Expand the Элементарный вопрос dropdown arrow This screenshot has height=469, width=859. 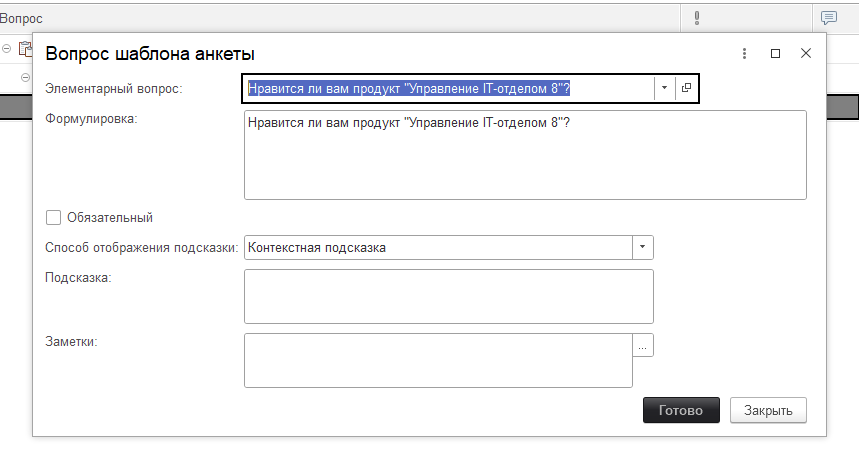pyautogui.click(x=664, y=89)
